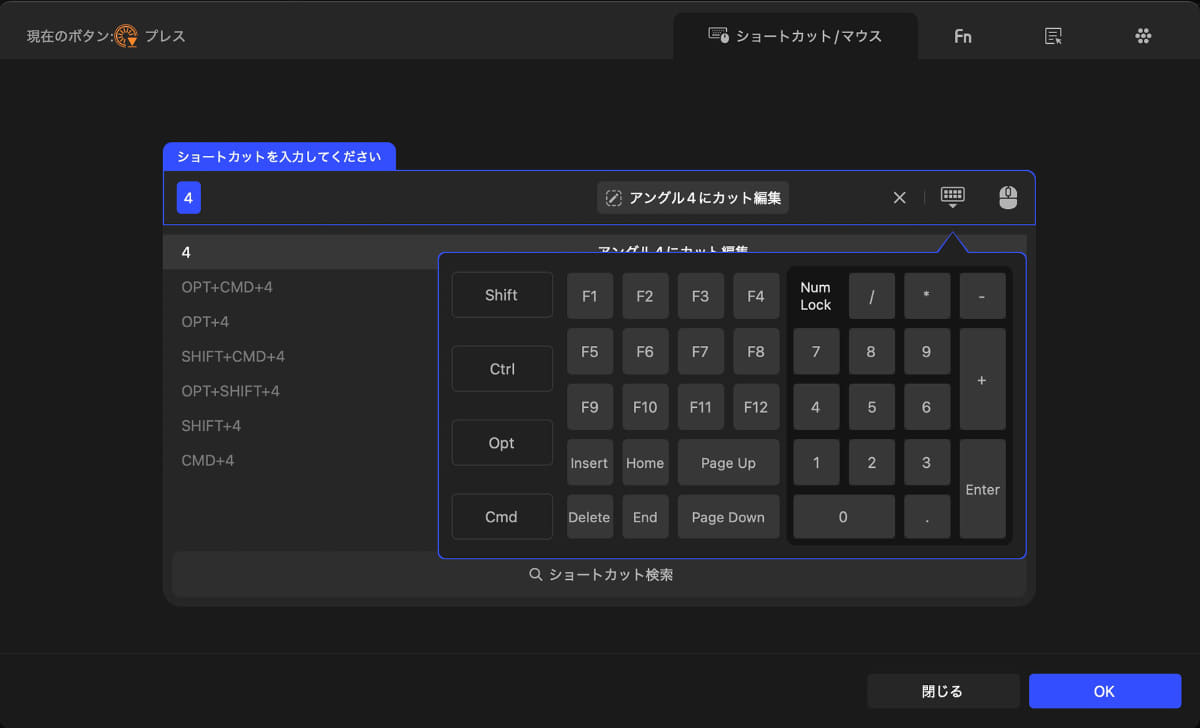The image size is (1200, 728).
Task: Select the numpad 8 key
Action: 872,352
